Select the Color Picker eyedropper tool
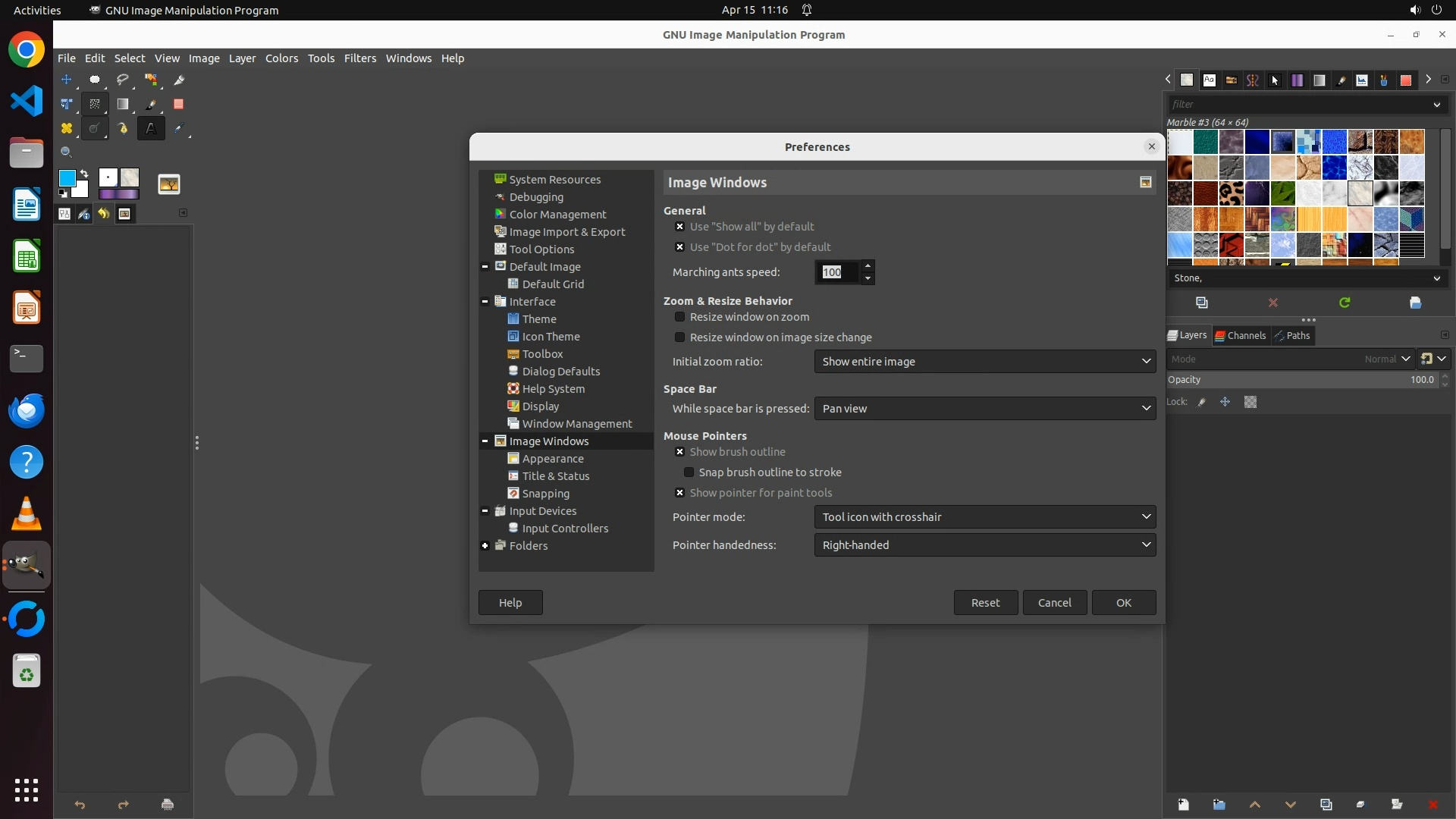Viewport: 1456px width, 819px height. 179,128
